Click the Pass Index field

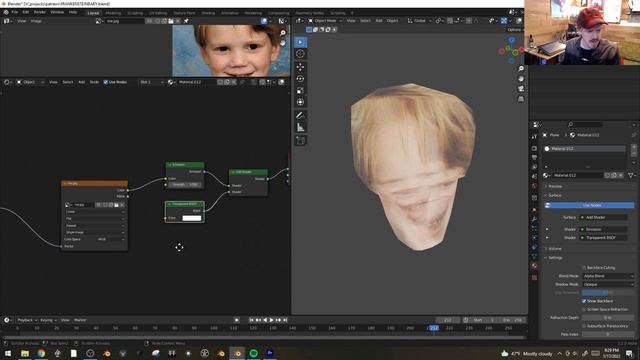pyautogui.click(x=608, y=334)
